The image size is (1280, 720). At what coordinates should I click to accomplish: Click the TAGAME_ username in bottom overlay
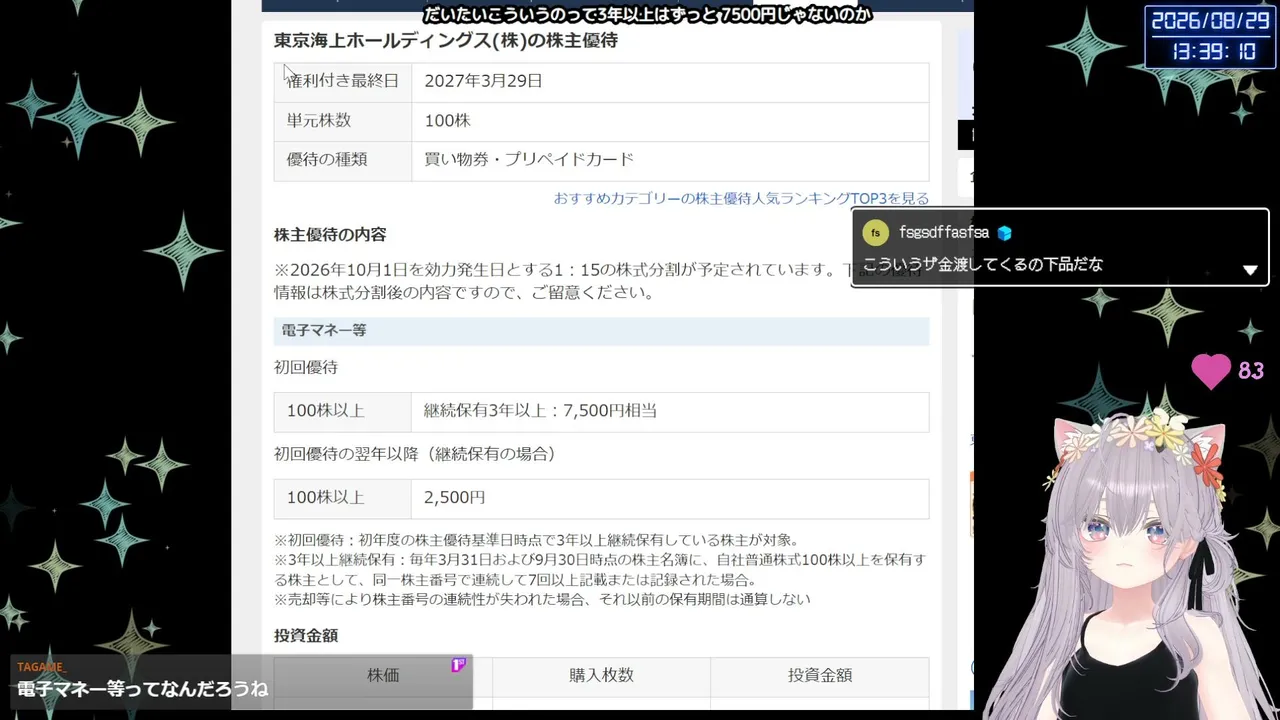coord(40,667)
